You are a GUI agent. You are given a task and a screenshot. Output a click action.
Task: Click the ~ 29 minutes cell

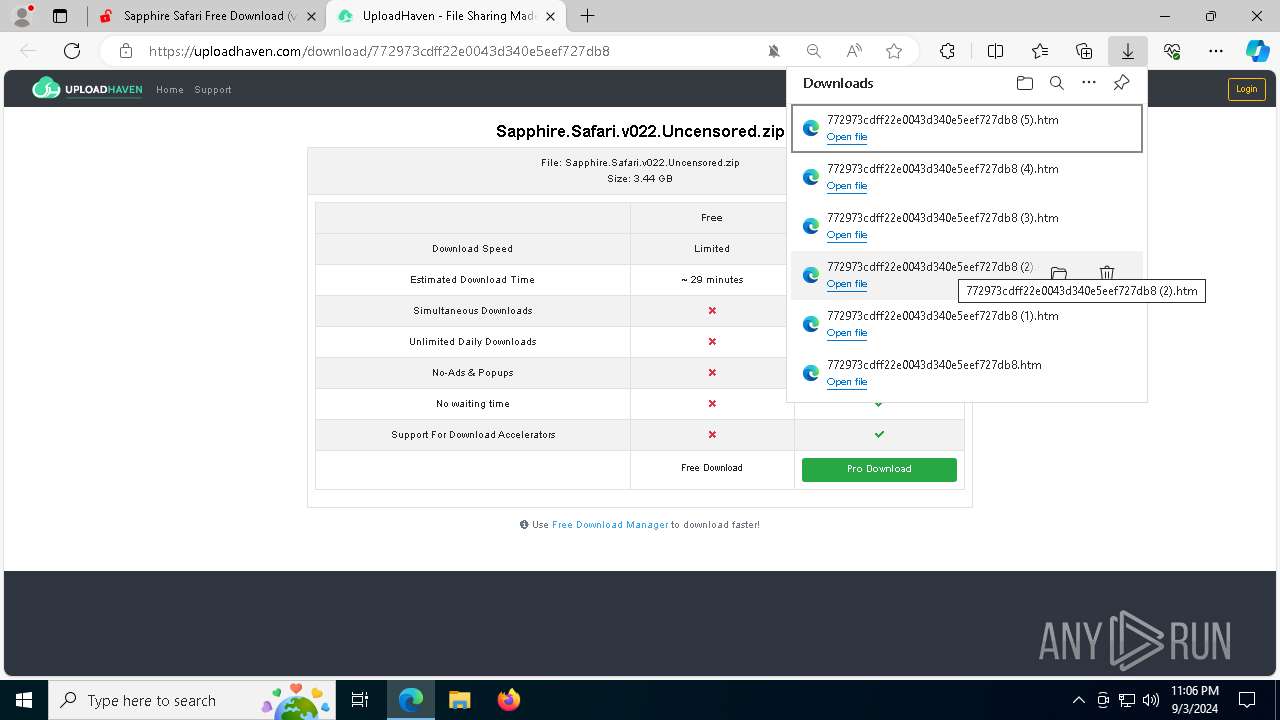712,280
